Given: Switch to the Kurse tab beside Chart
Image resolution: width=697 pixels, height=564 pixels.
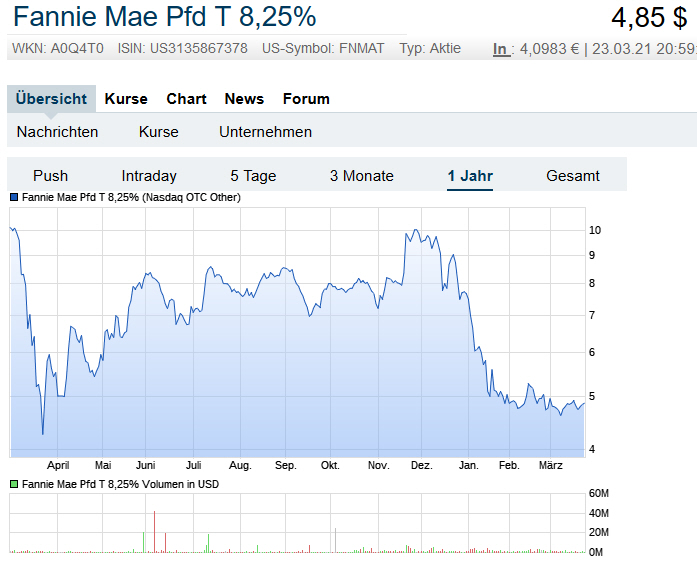Looking at the screenshot, I should (125, 99).
